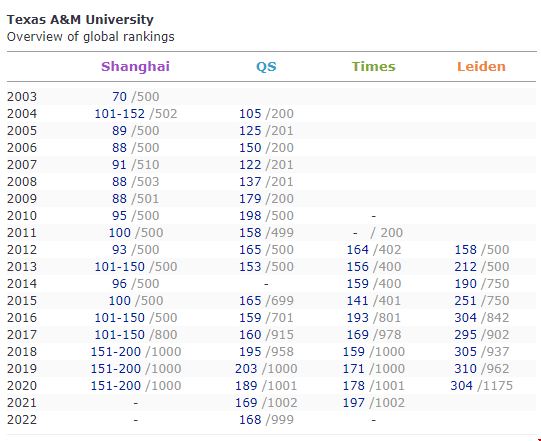Image resolution: width=541 pixels, height=441 pixels.
Task: Select the 2003 Shanghai rank 70
Action: (x=119, y=97)
